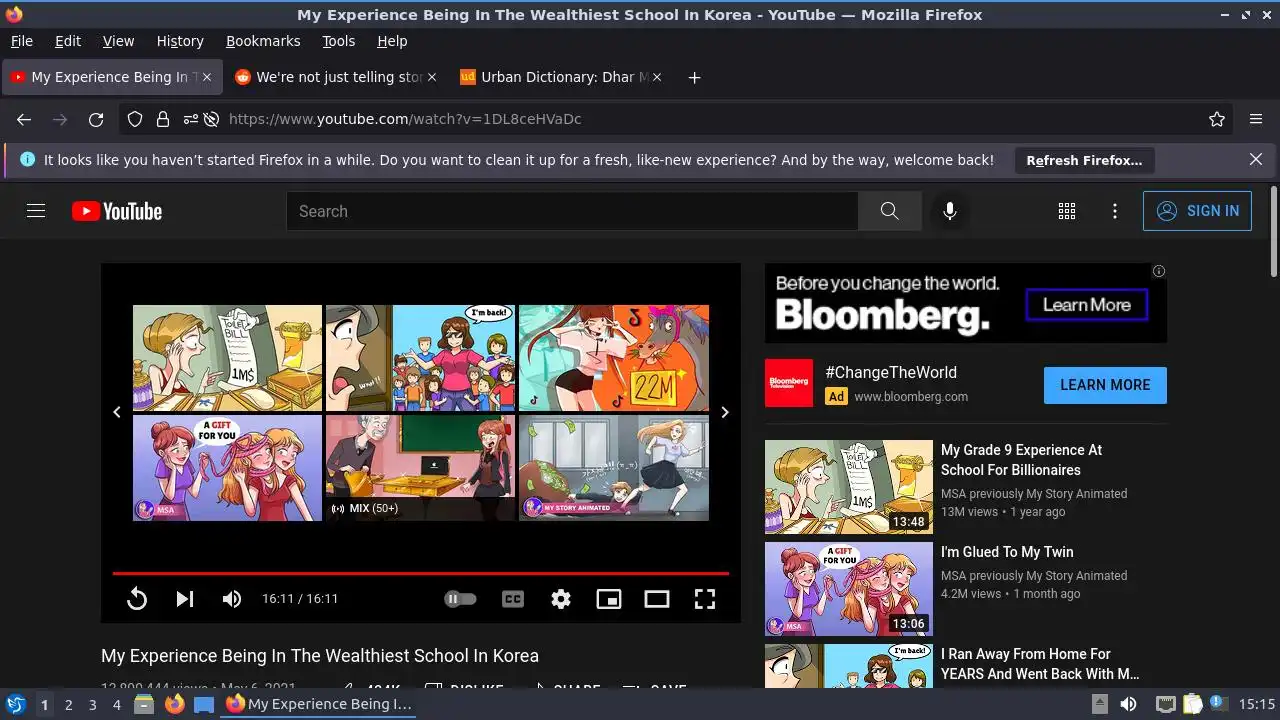Screen dimensions: 1280x720
Task: Open Firefox application hamburger menu
Action: pyautogui.click(x=1256, y=119)
